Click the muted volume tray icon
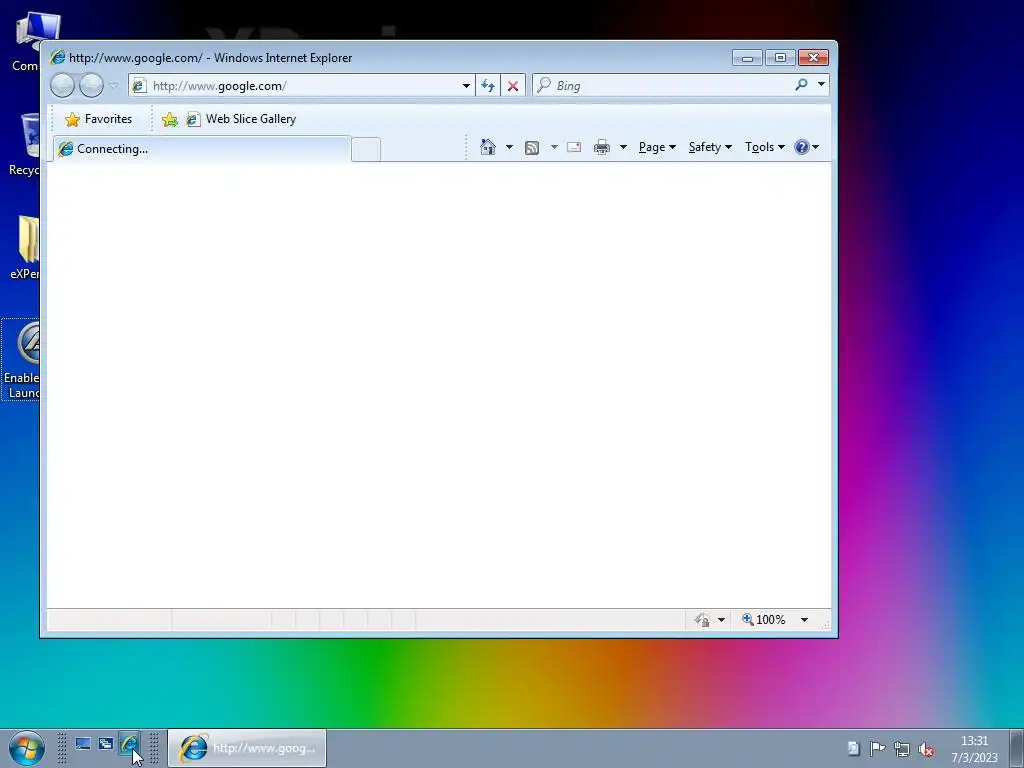Screen dimensions: 1024x768 [925, 749]
